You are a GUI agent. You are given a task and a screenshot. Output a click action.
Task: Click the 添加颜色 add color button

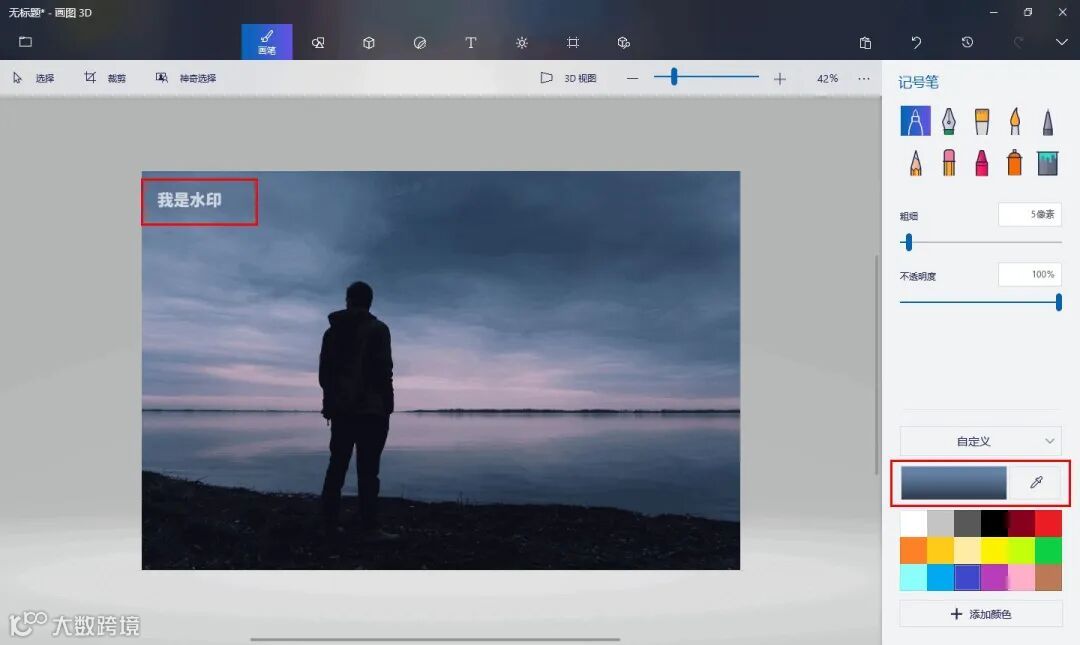[x=980, y=613]
